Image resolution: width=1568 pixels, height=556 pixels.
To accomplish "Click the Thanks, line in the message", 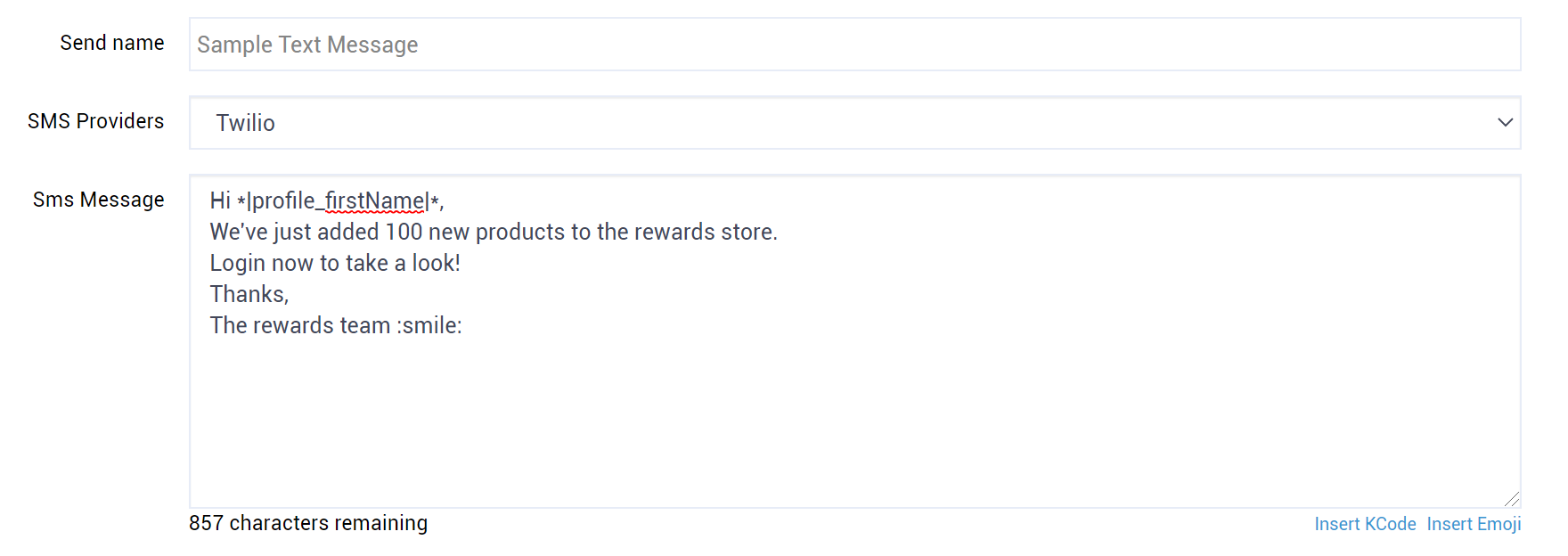I will point(249,294).
